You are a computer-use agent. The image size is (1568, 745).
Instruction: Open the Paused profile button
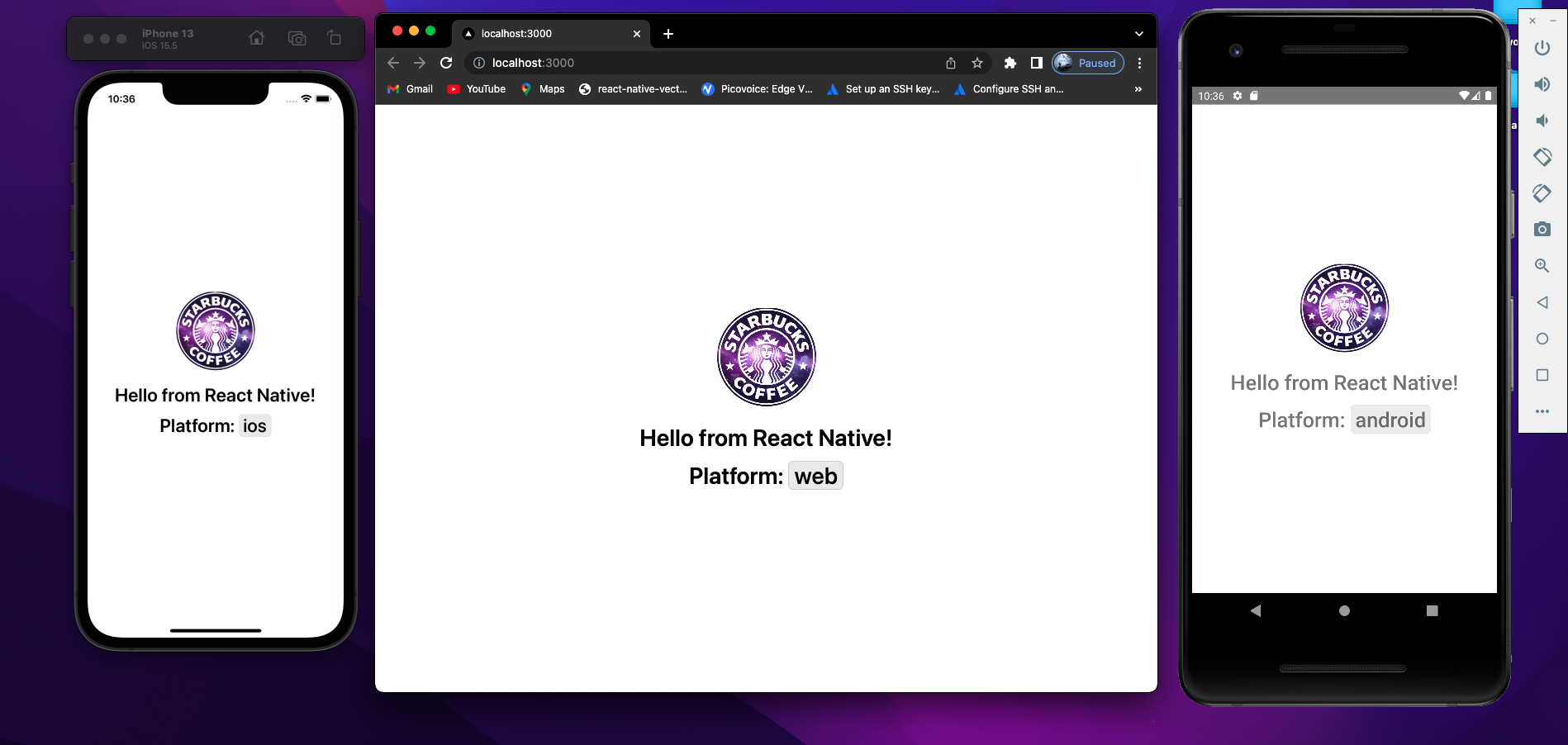pos(1088,63)
